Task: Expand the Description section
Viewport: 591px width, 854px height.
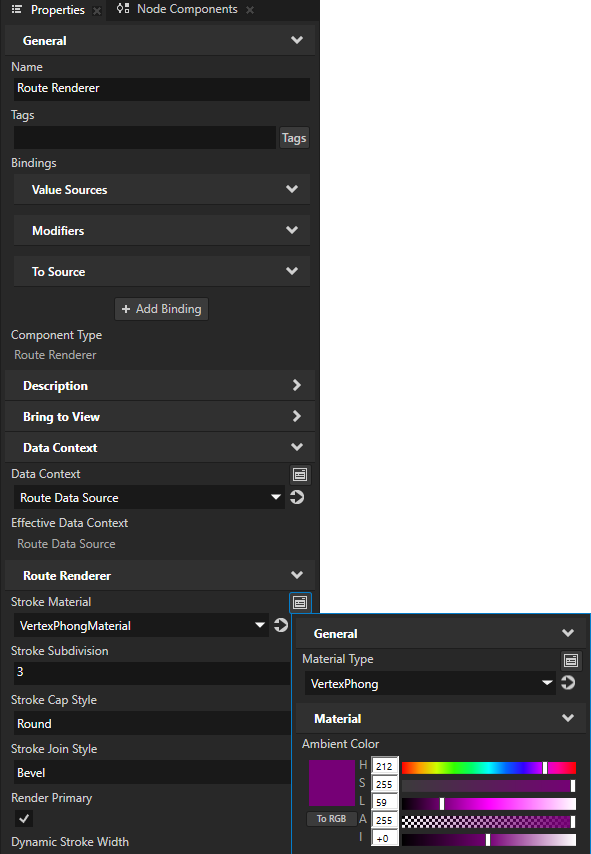Action: (x=160, y=386)
